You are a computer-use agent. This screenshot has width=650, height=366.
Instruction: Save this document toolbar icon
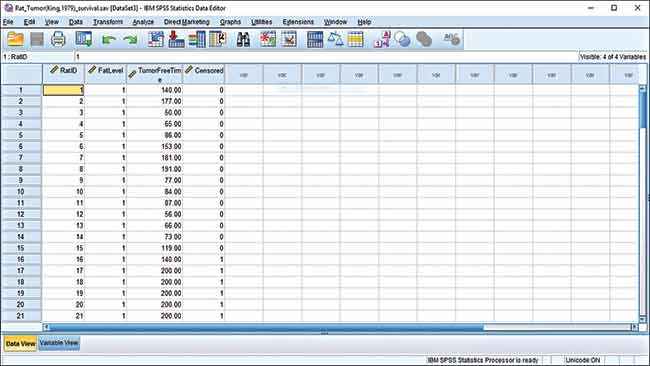coord(37,39)
